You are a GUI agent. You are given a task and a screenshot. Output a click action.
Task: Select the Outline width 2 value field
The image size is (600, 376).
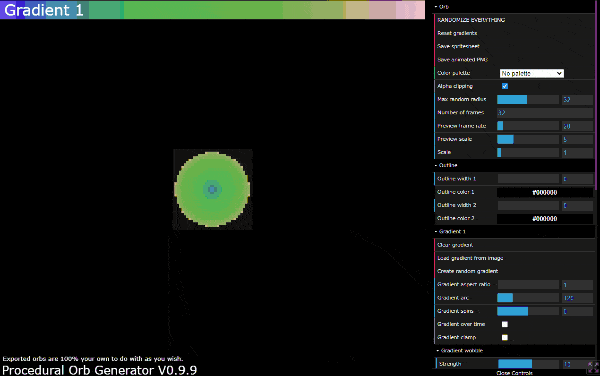pos(577,205)
